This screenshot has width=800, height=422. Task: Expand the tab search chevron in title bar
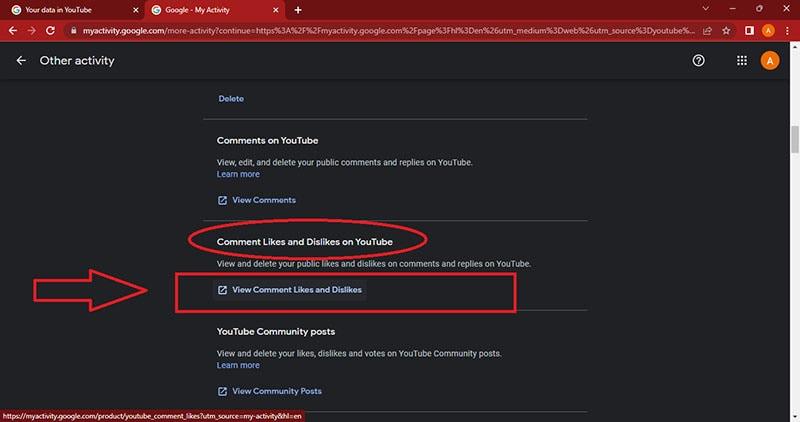tap(704, 9)
